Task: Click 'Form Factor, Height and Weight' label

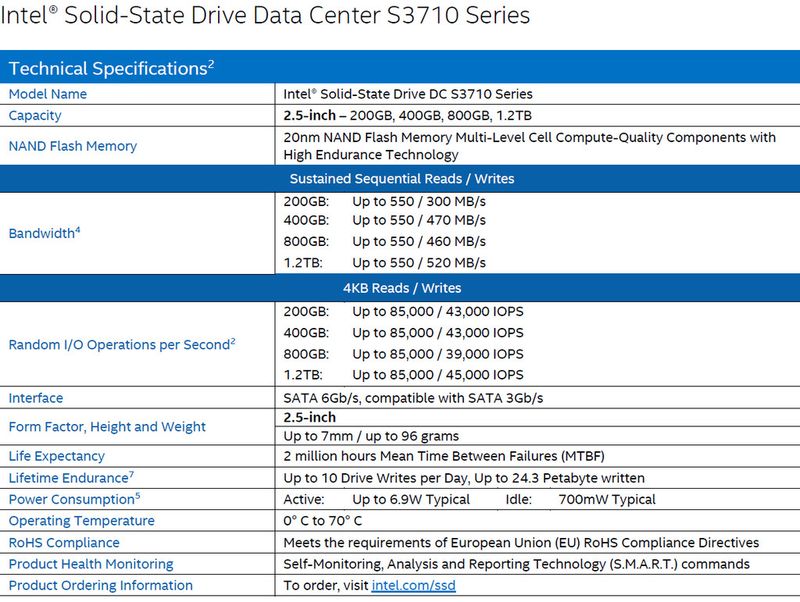Action: point(107,427)
